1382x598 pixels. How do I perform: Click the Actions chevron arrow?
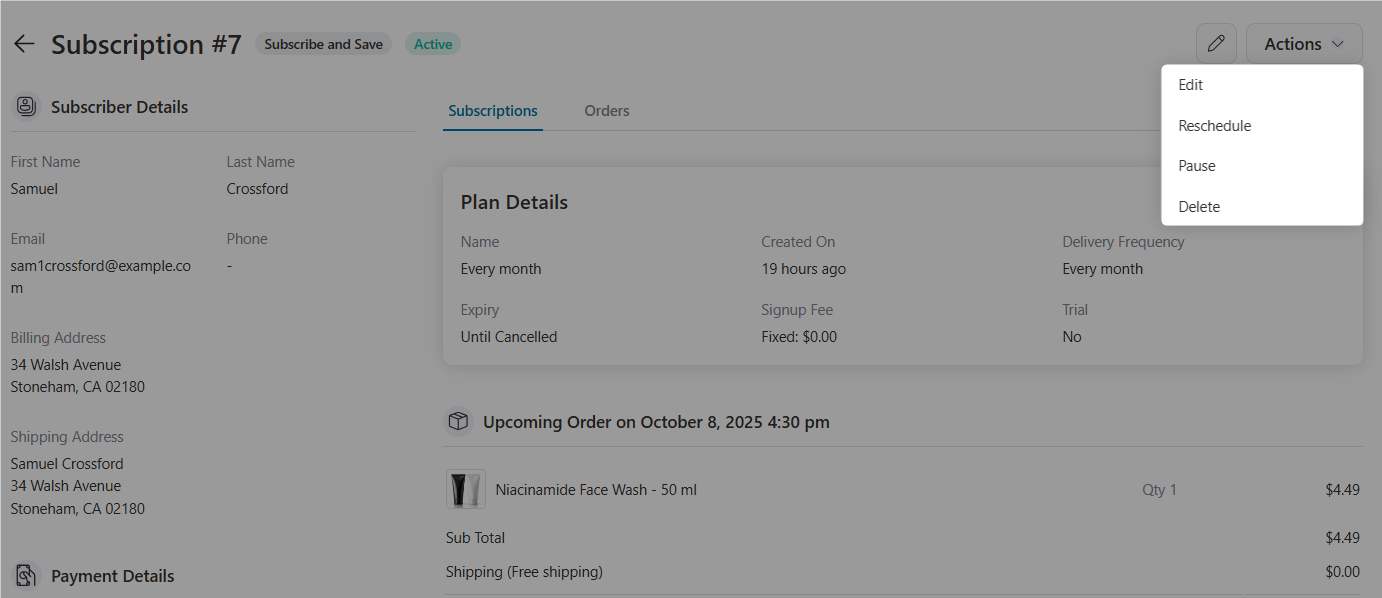pyautogui.click(x=1336, y=44)
